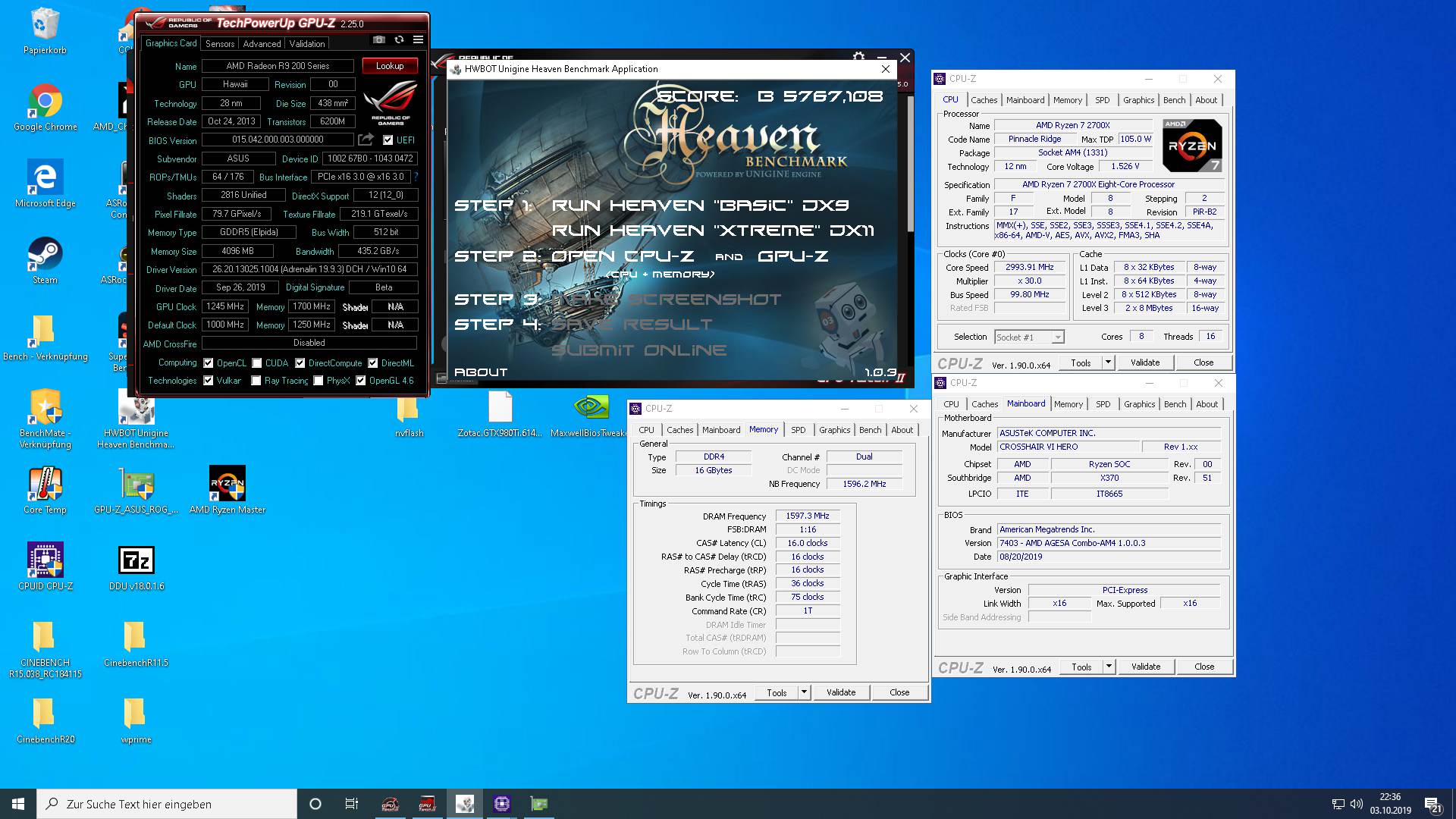Click the GPU-Z screenshot camera icon
Image resolution: width=1456 pixels, height=819 pixels.
[379, 40]
